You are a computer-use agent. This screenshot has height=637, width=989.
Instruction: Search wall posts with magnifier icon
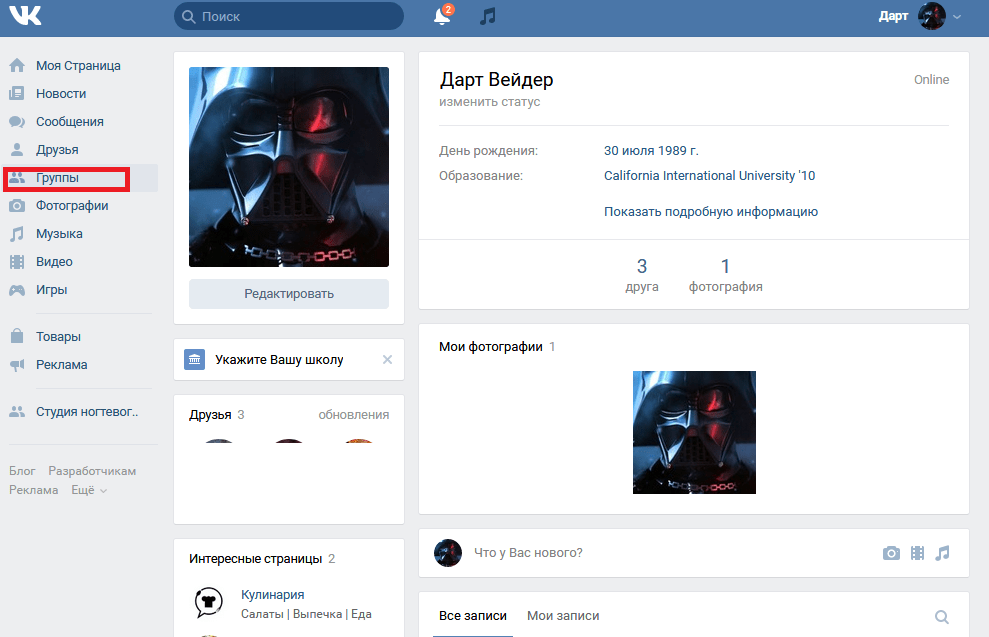941,617
